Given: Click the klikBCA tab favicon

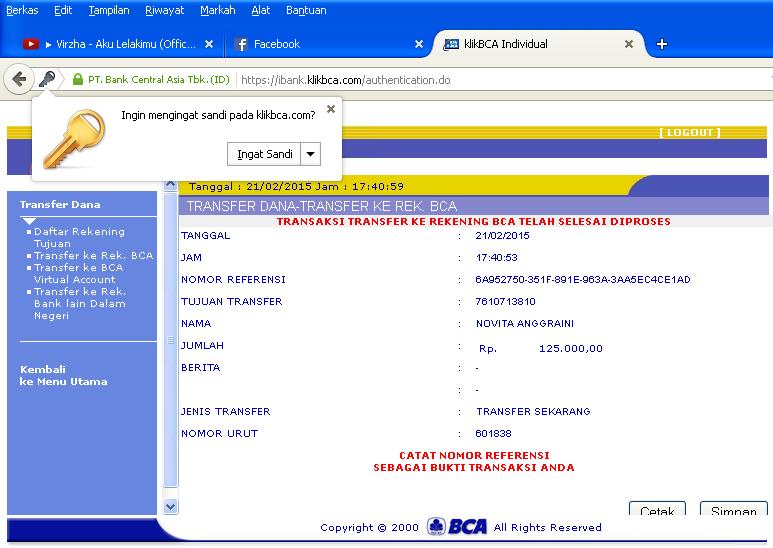Looking at the screenshot, I should point(451,44).
